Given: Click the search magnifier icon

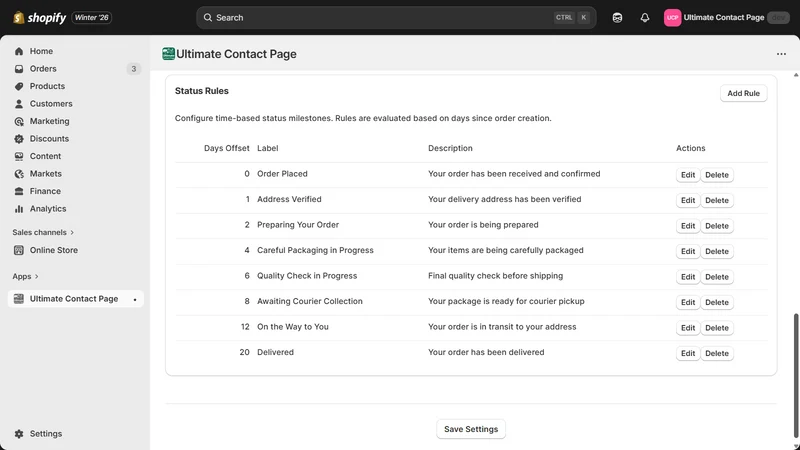Looking at the screenshot, I should click(208, 17).
